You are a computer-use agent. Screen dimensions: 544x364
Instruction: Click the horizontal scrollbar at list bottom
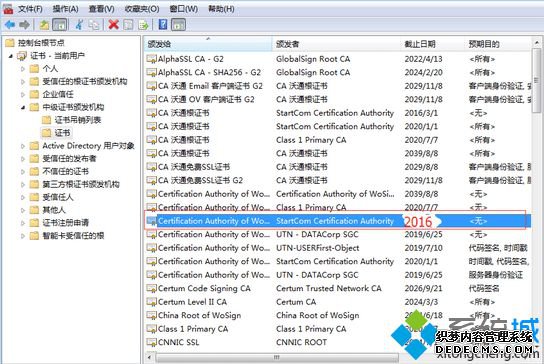click(277, 357)
